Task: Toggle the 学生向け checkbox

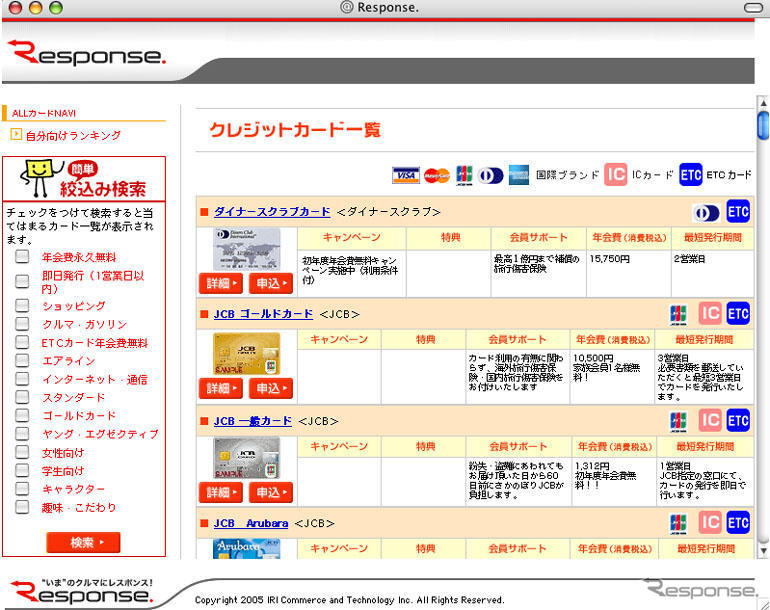Action: coord(22,471)
